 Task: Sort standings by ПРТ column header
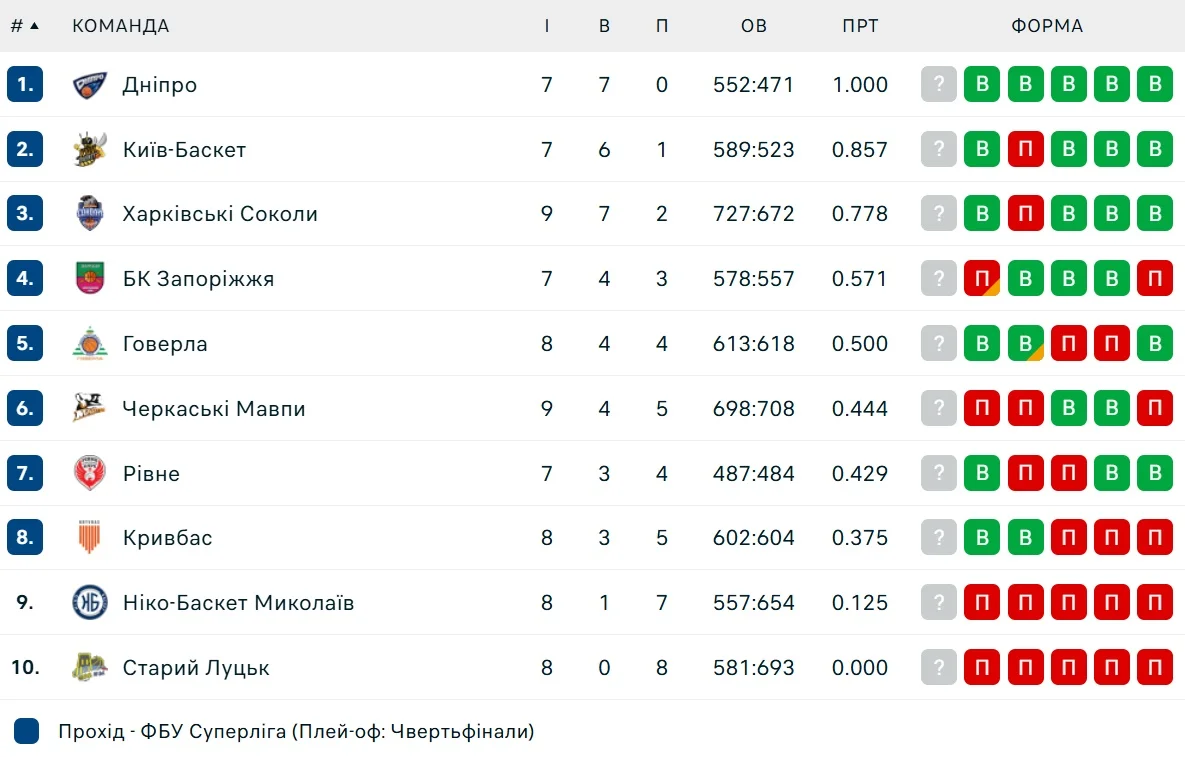pos(860,26)
